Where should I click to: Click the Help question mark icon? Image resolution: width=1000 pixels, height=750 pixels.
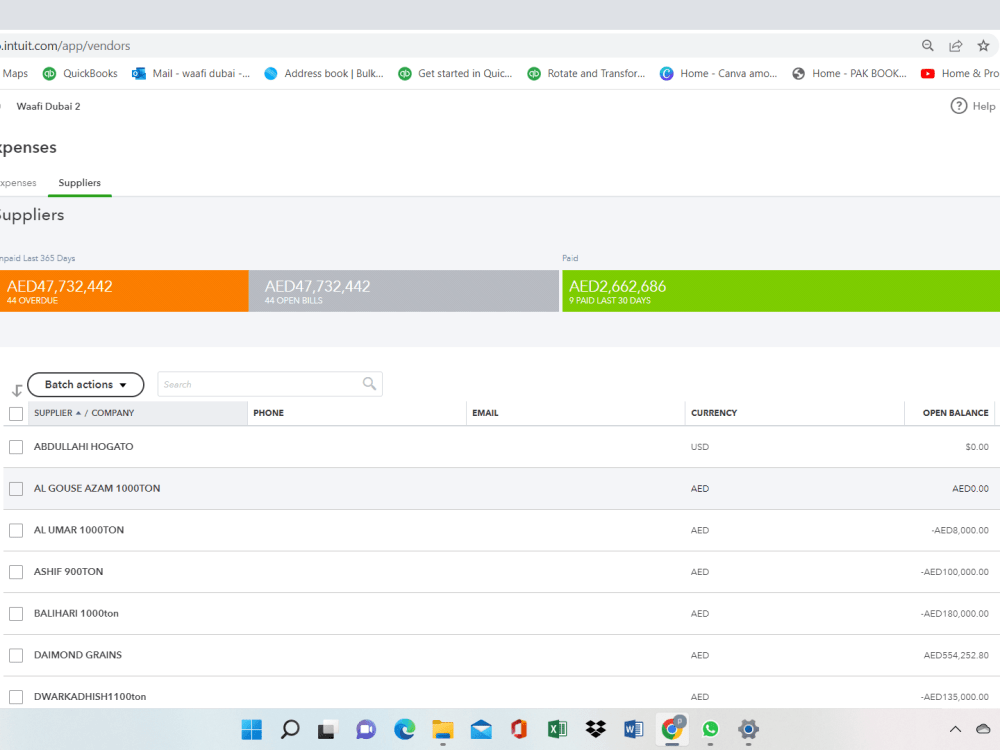tap(959, 106)
